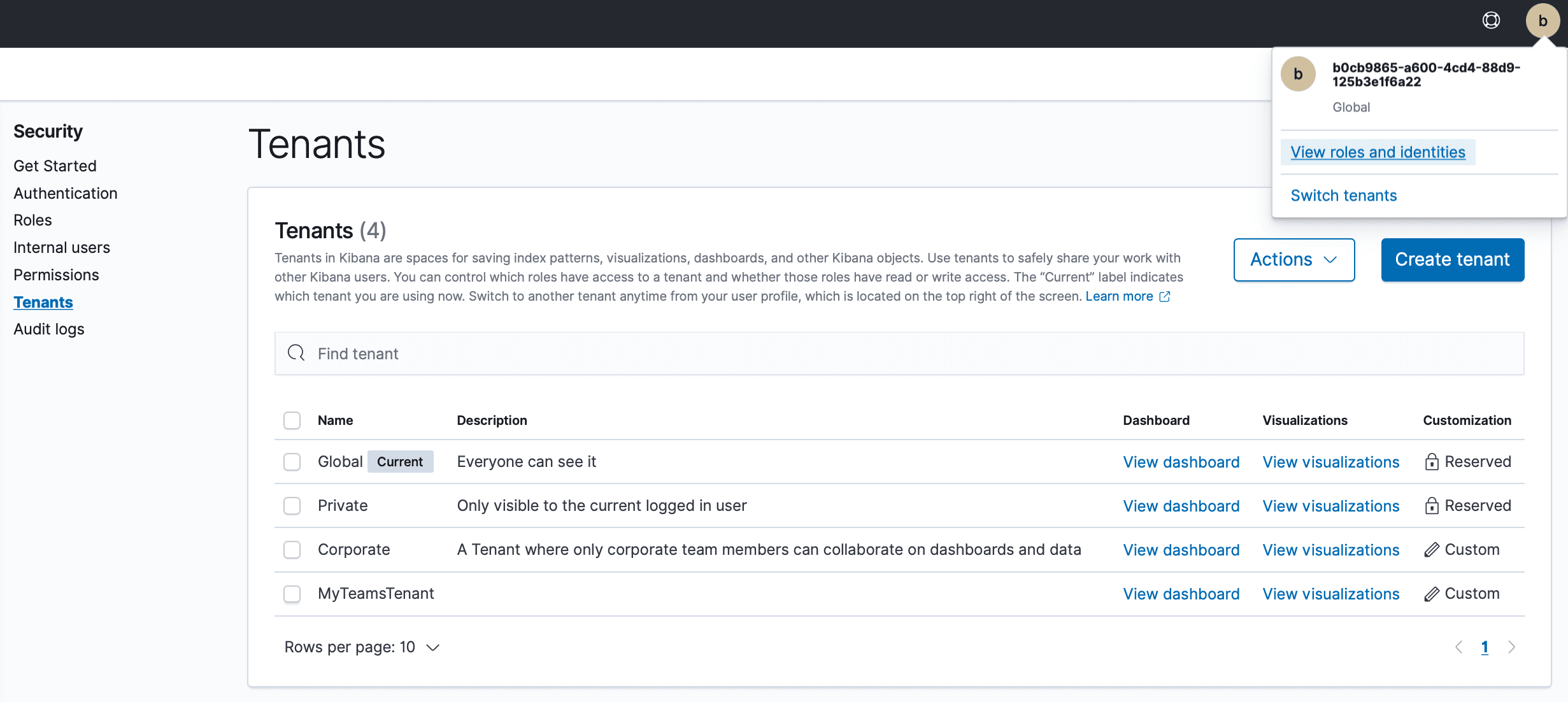
Task: Go to next page with the right chevron
Action: click(x=1511, y=647)
